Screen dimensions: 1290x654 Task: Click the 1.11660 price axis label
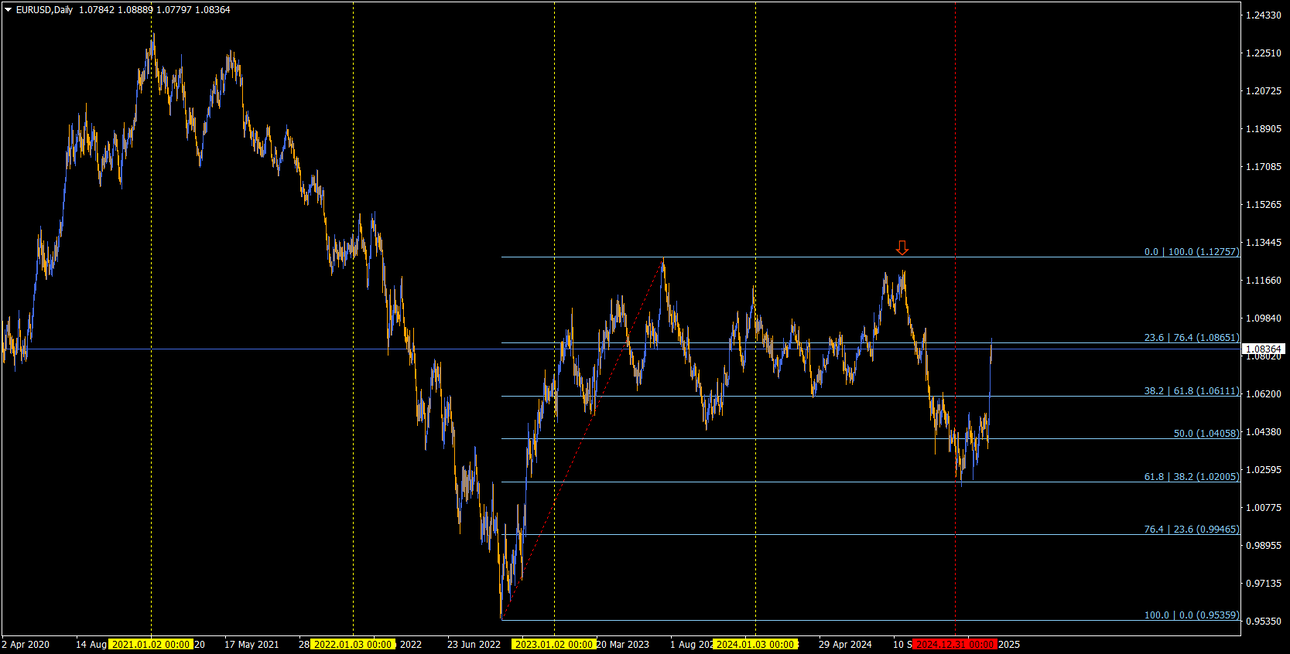coord(1264,281)
